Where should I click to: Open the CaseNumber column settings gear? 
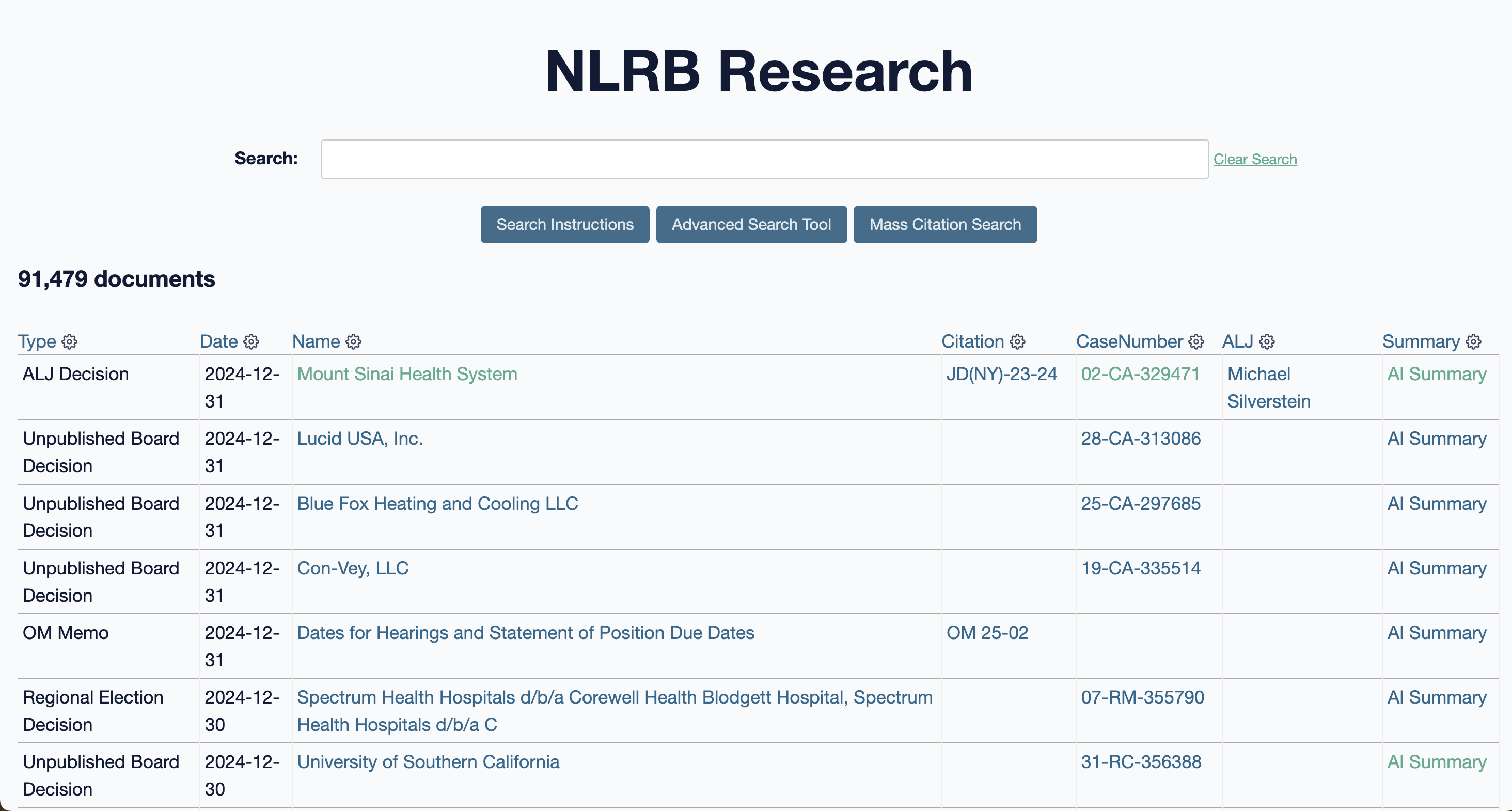(1197, 341)
